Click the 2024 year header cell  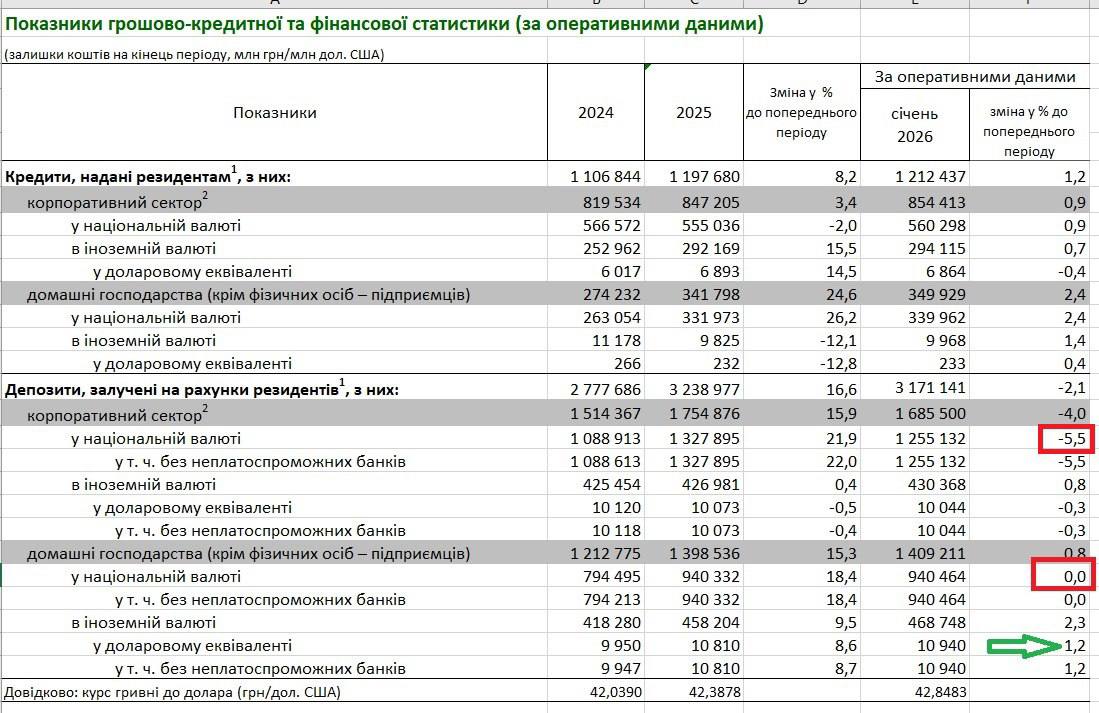click(x=596, y=112)
